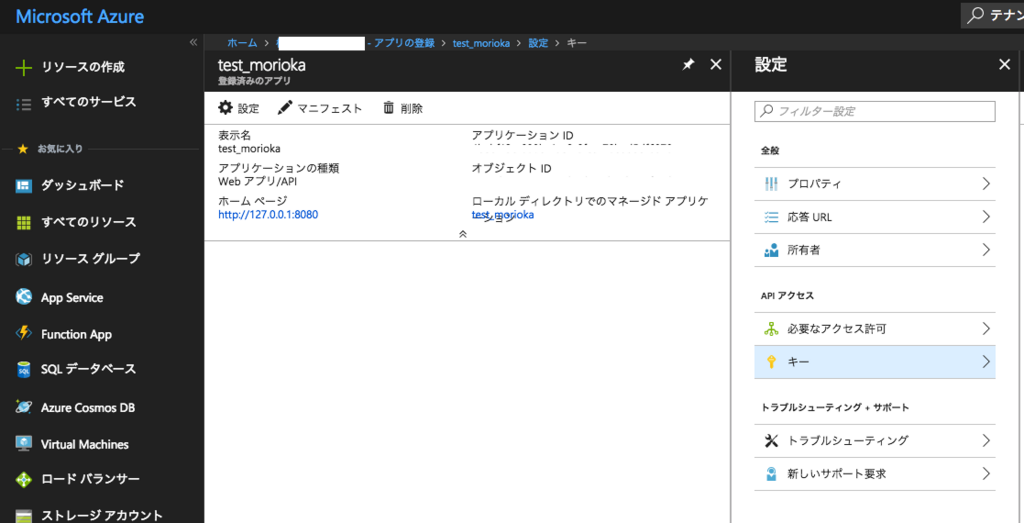Click the ストレージ アカウント icon

click(x=24, y=516)
